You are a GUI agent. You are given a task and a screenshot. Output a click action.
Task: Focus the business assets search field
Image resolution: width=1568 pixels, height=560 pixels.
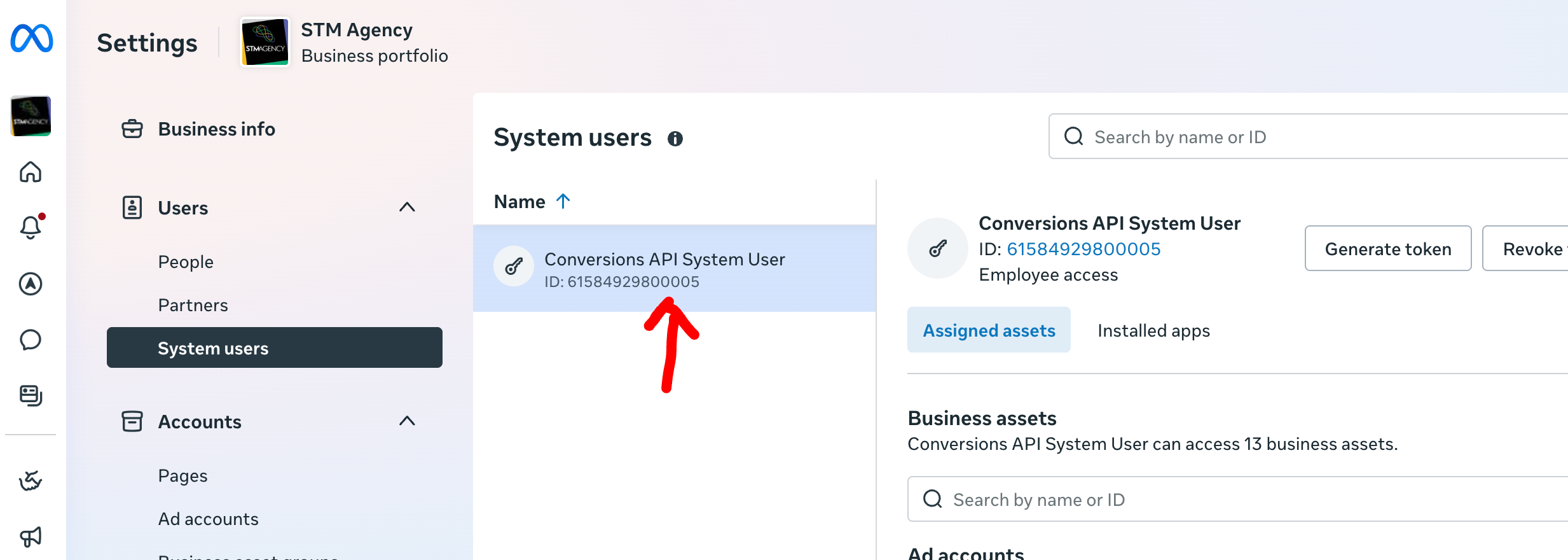(1237, 499)
